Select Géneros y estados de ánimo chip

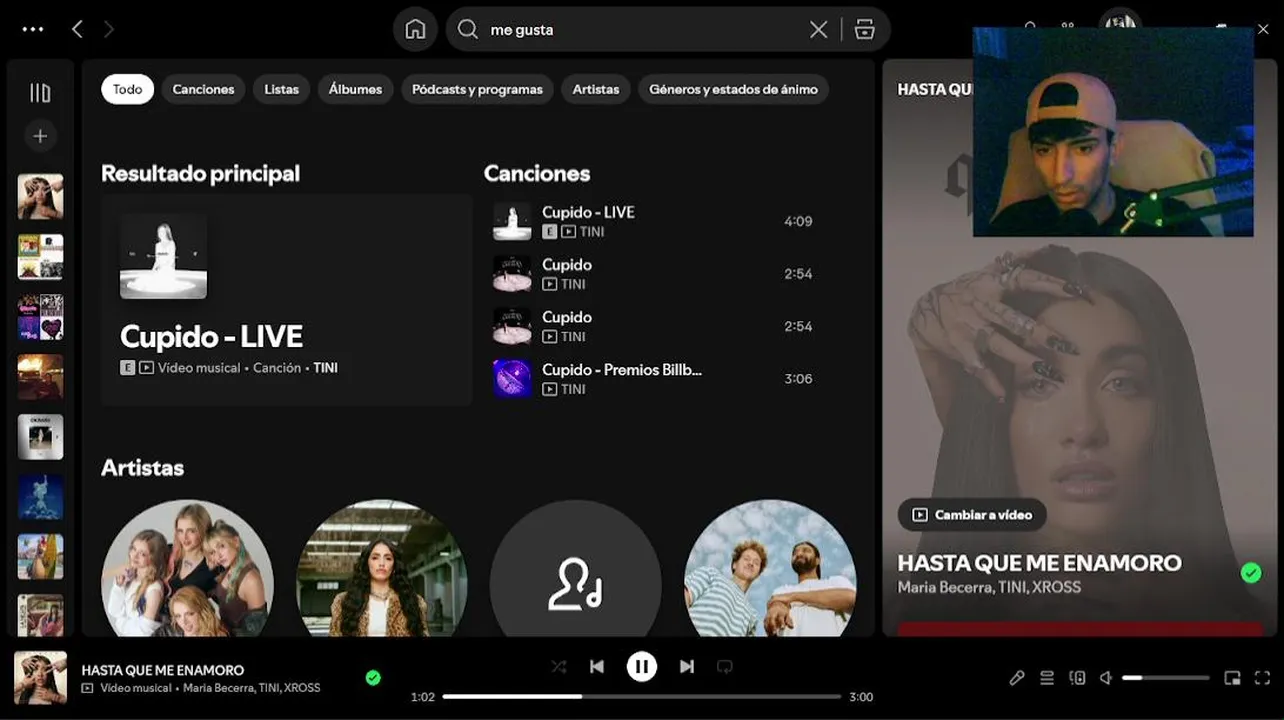[733, 89]
